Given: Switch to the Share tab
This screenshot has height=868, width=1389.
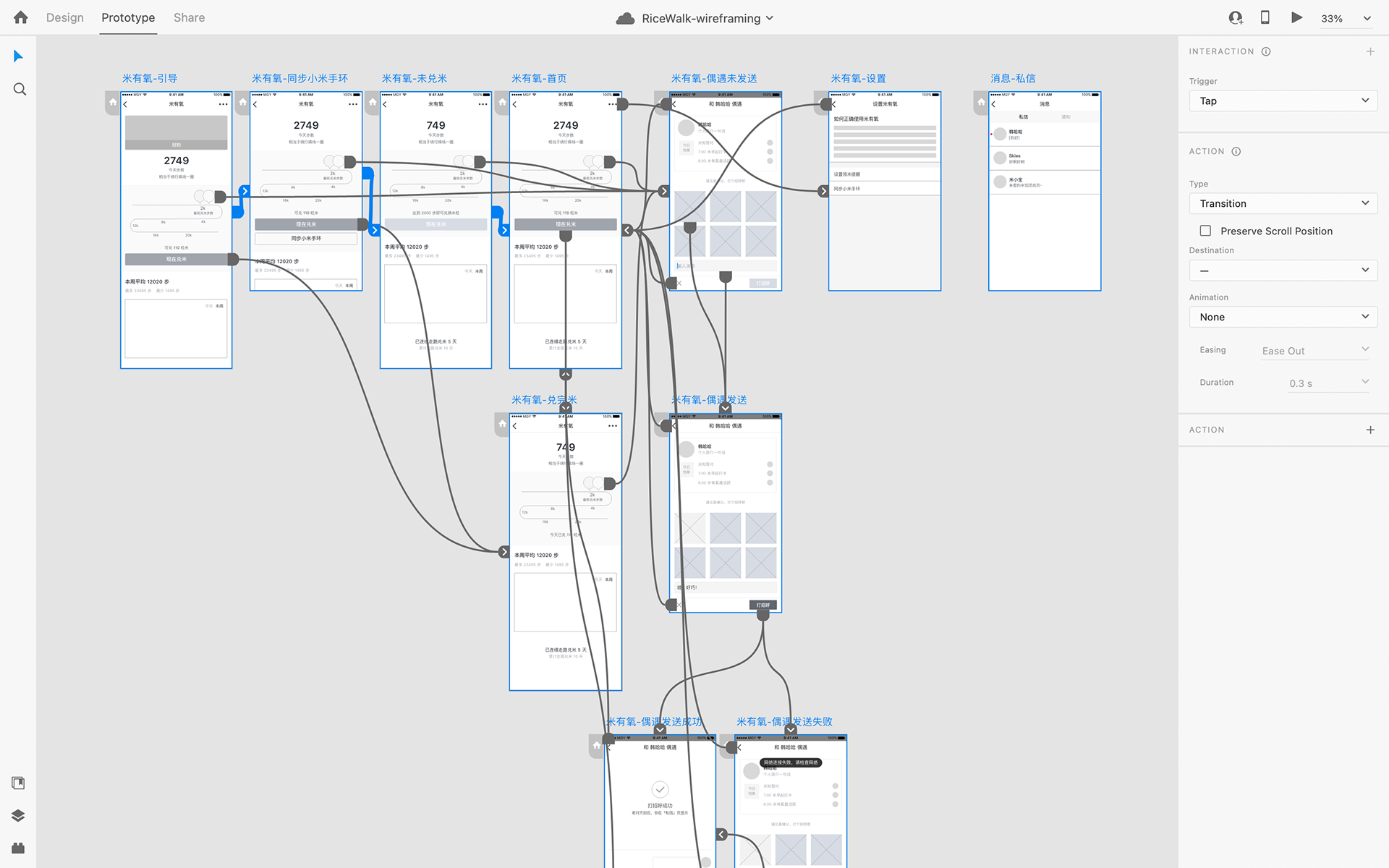Looking at the screenshot, I should click(189, 17).
